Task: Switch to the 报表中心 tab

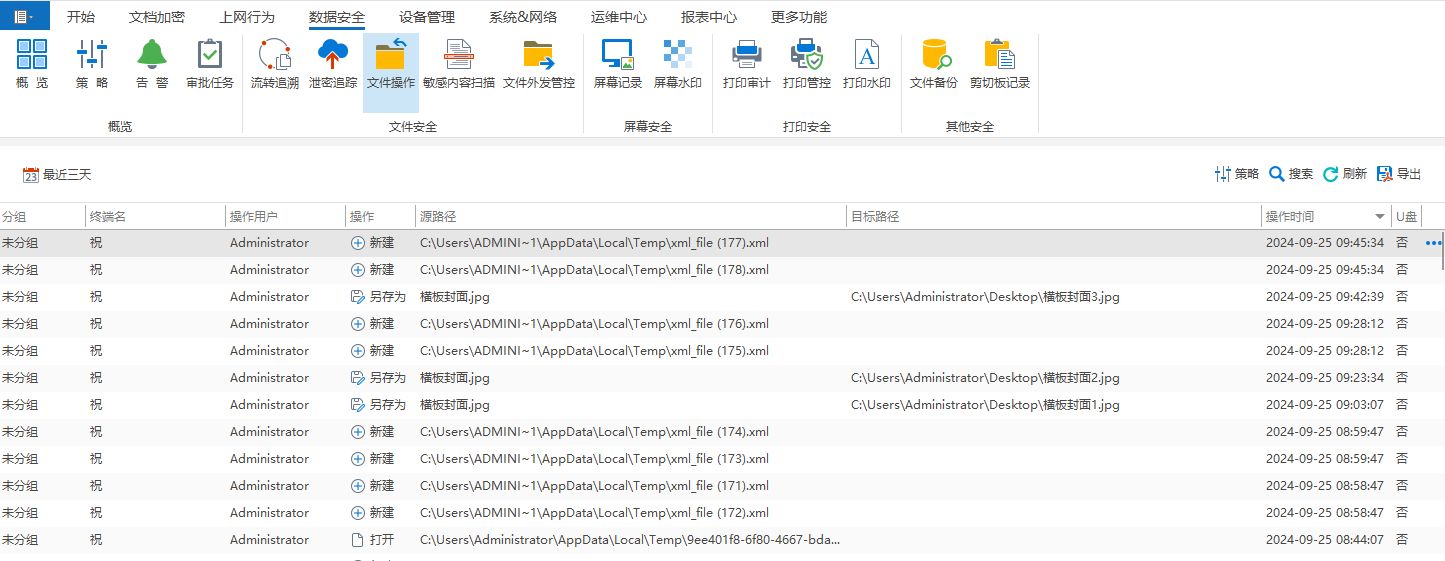Action: [709, 17]
